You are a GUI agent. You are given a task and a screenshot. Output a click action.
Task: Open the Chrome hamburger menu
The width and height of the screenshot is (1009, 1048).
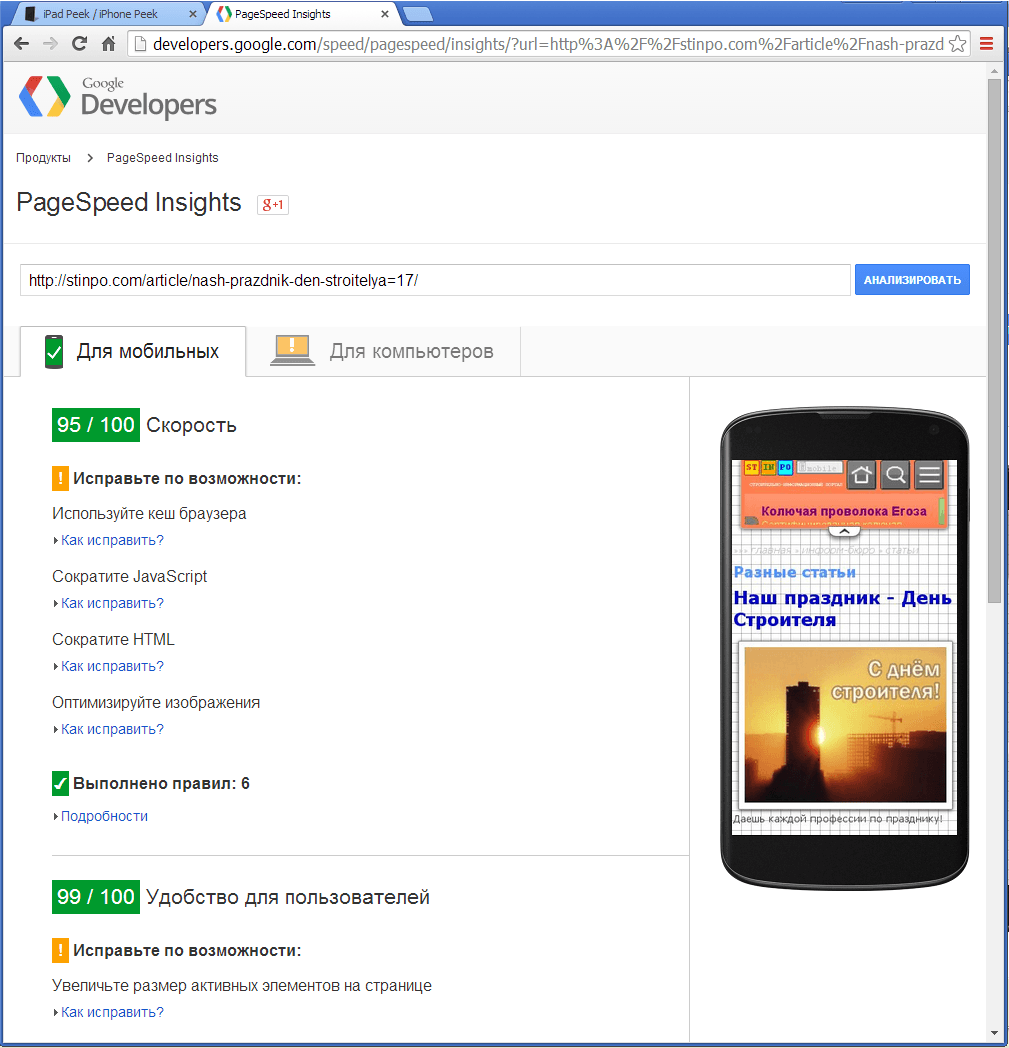(x=986, y=44)
